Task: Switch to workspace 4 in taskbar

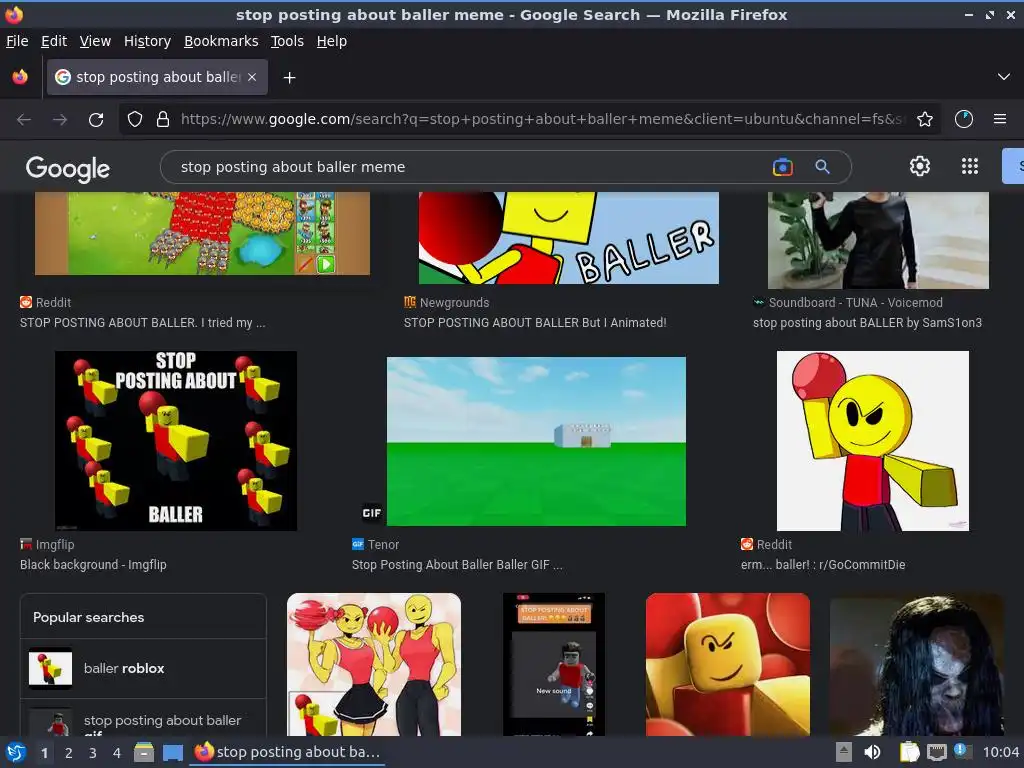Action: [117, 753]
